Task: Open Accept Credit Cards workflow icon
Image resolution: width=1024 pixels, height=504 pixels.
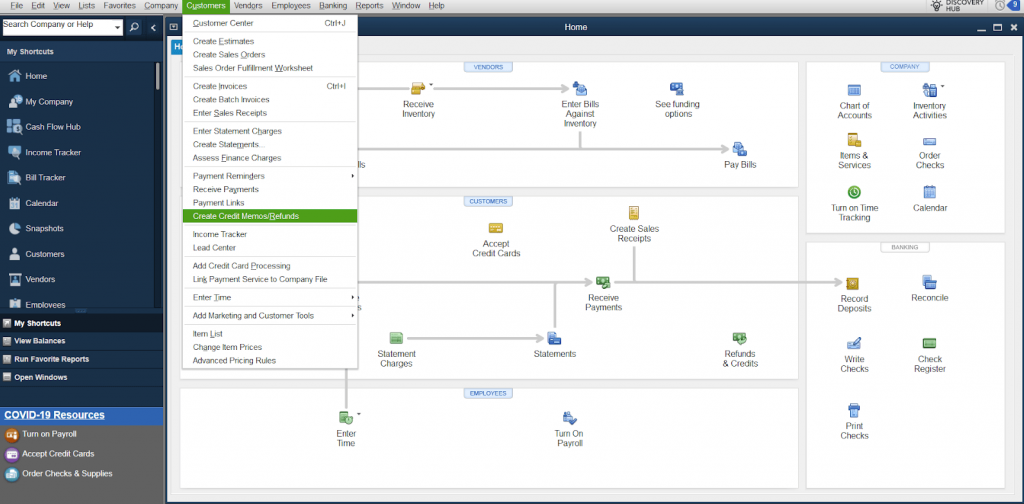Action: 496,228
